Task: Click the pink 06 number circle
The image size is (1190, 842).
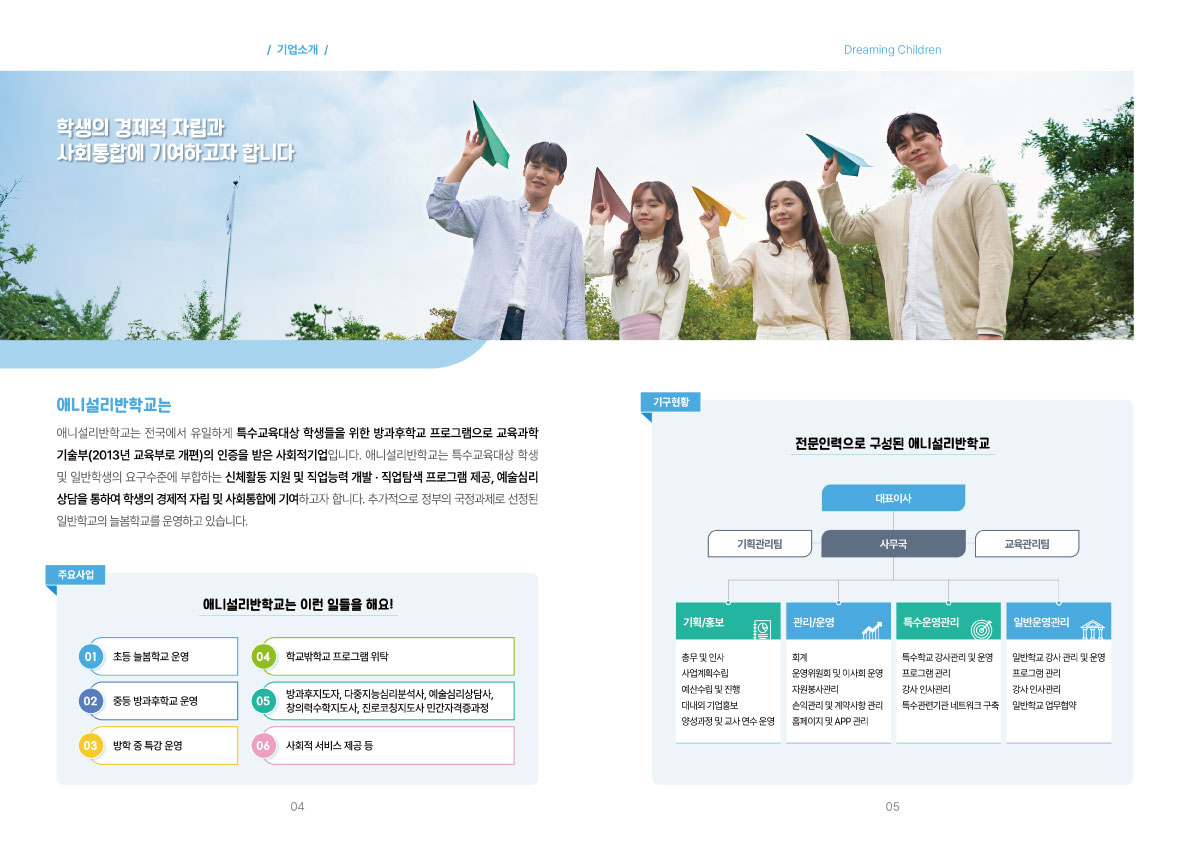Action: tap(263, 746)
